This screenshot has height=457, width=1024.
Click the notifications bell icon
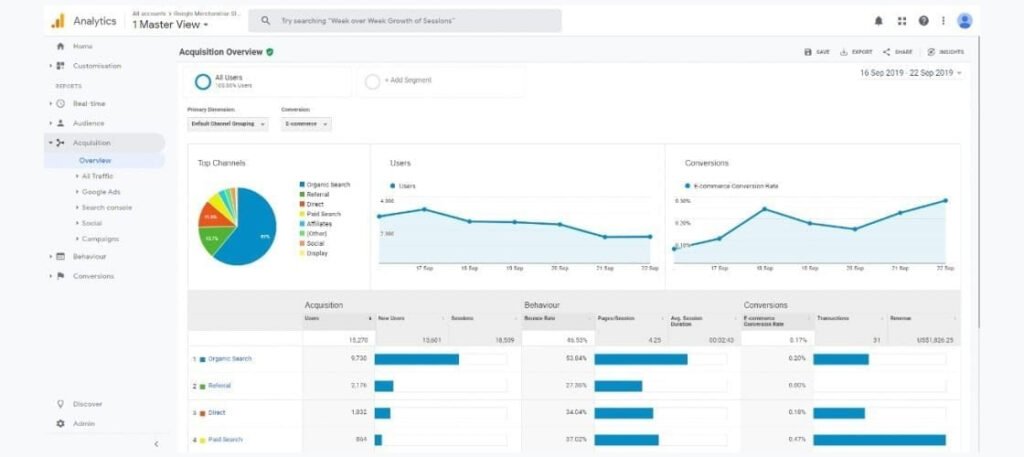[x=879, y=21]
